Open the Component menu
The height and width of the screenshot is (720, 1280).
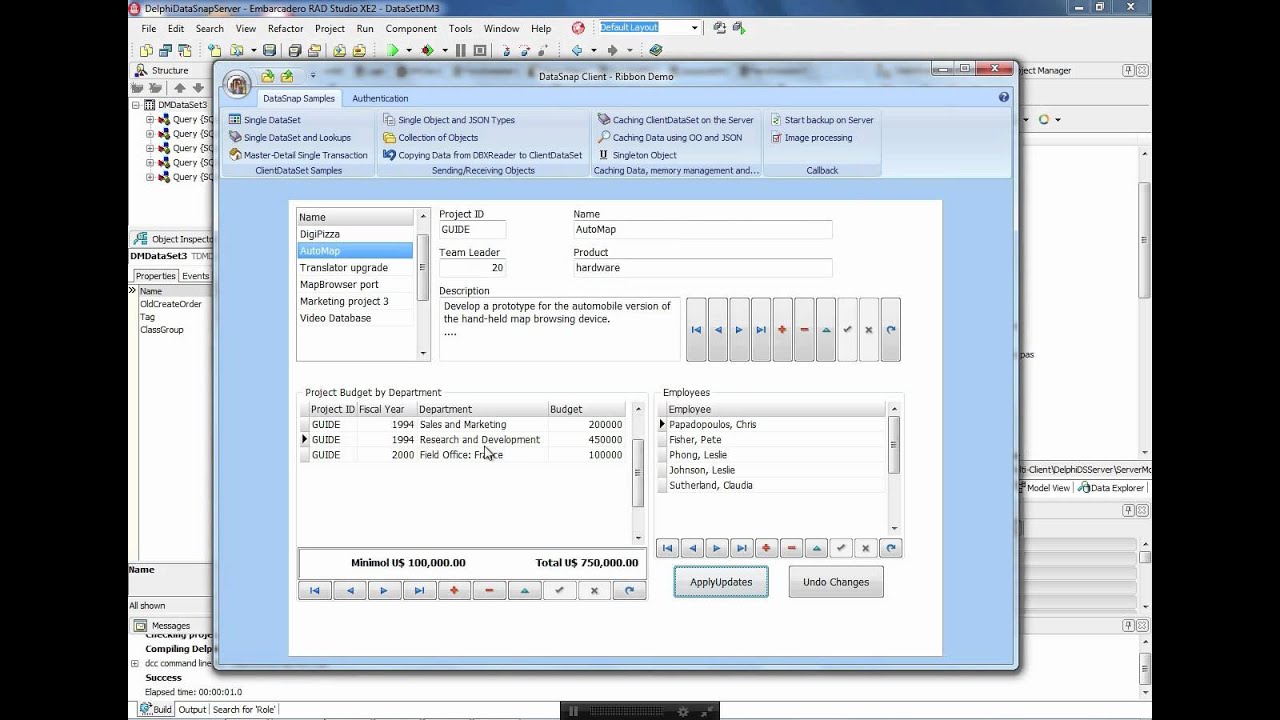pos(411,29)
